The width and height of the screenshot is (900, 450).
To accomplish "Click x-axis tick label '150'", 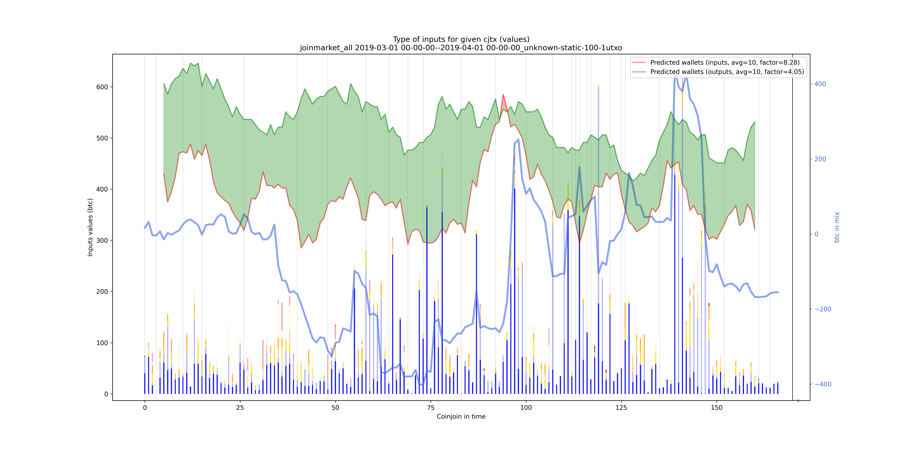I will 716,407.
